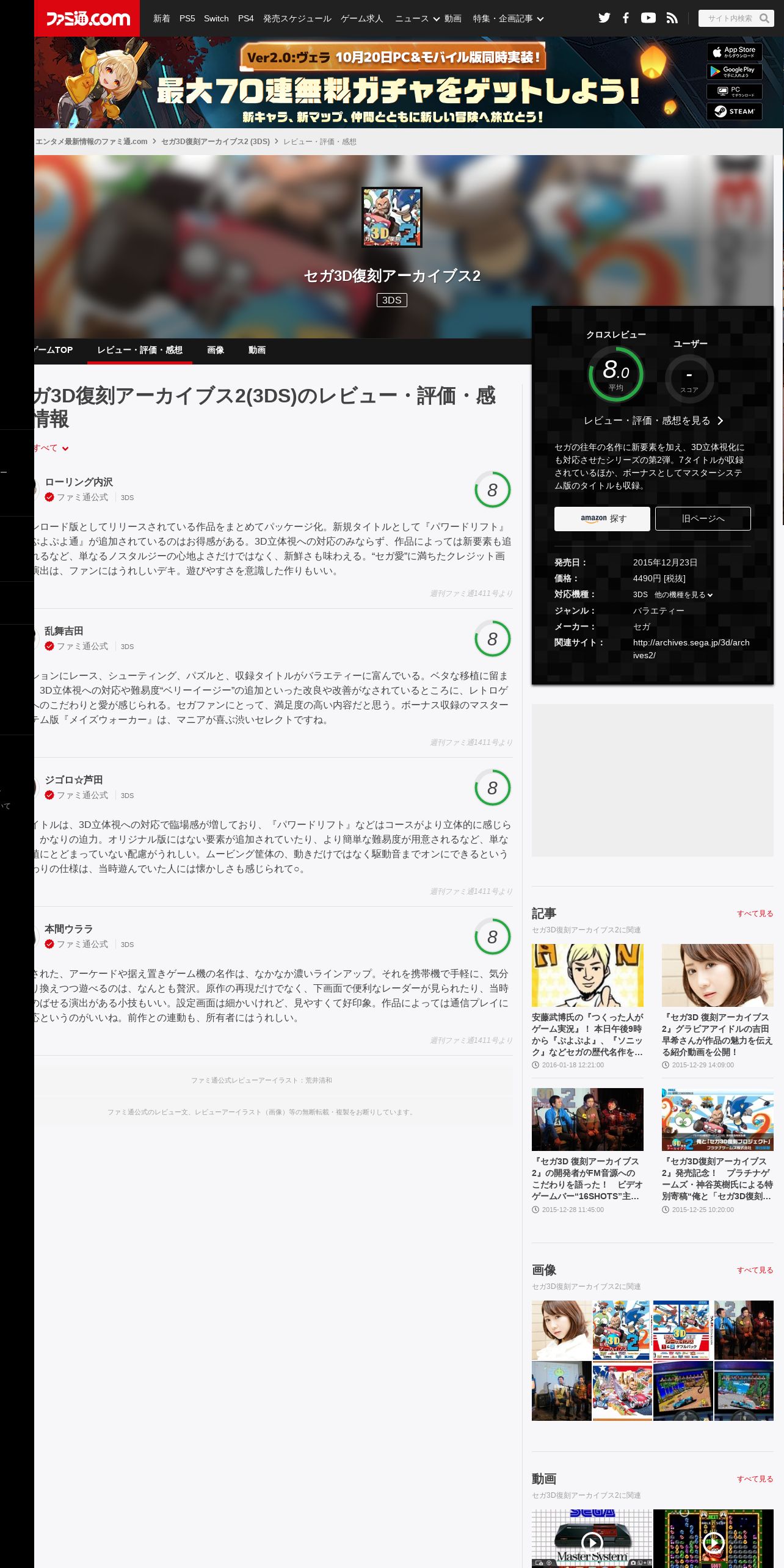Click reviewer name ローリング内沢
This screenshot has height=1568, width=784.
(x=79, y=482)
